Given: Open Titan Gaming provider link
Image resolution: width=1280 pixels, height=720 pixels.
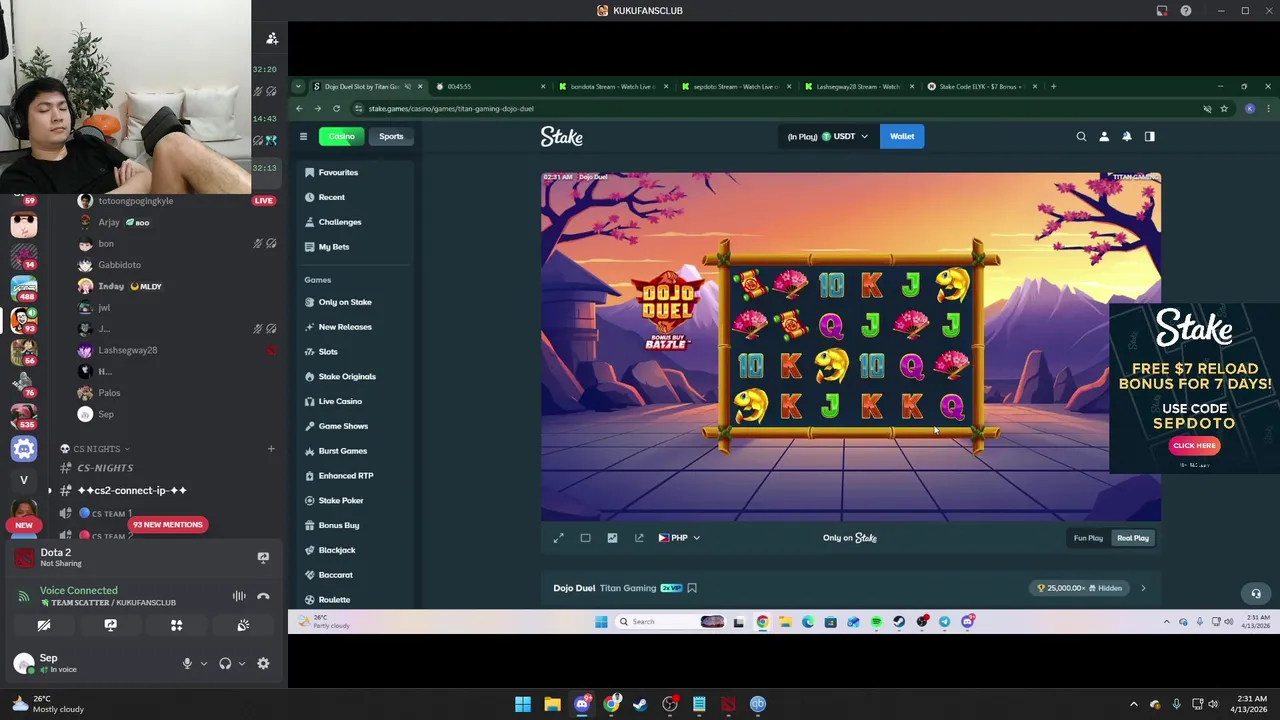Looking at the screenshot, I should click(628, 588).
